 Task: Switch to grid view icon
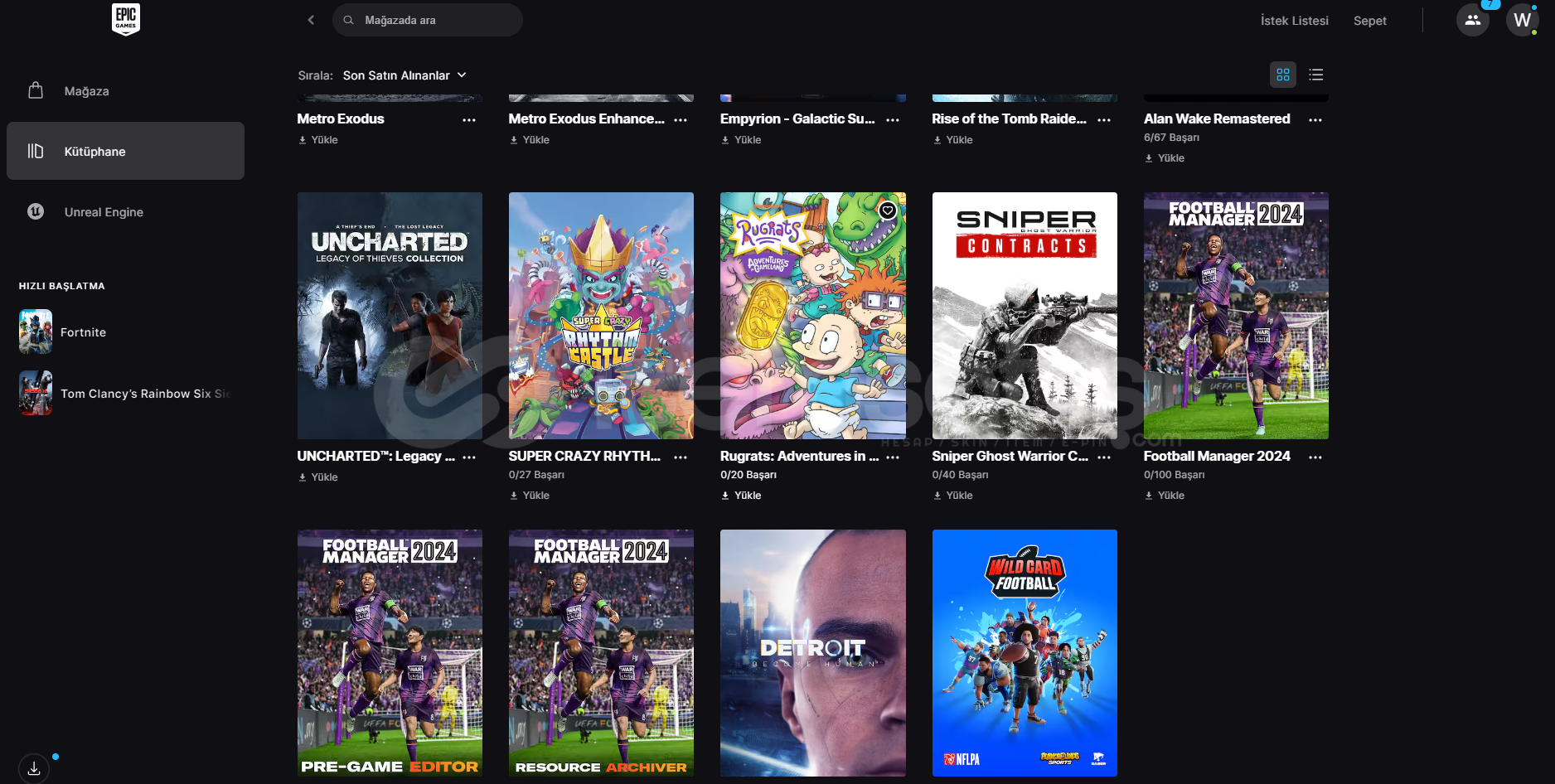(1283, 75)
